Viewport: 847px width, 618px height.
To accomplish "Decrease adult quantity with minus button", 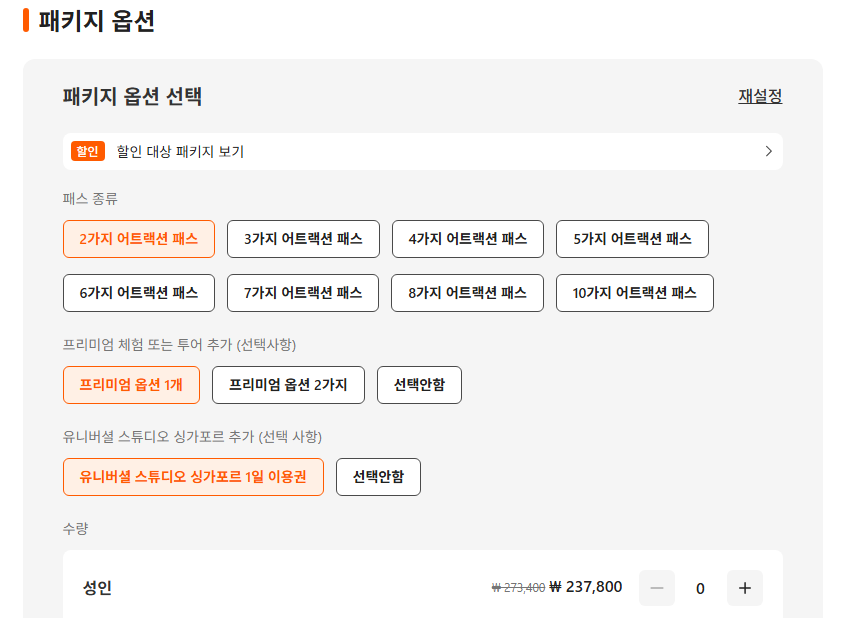I will 657,588.
